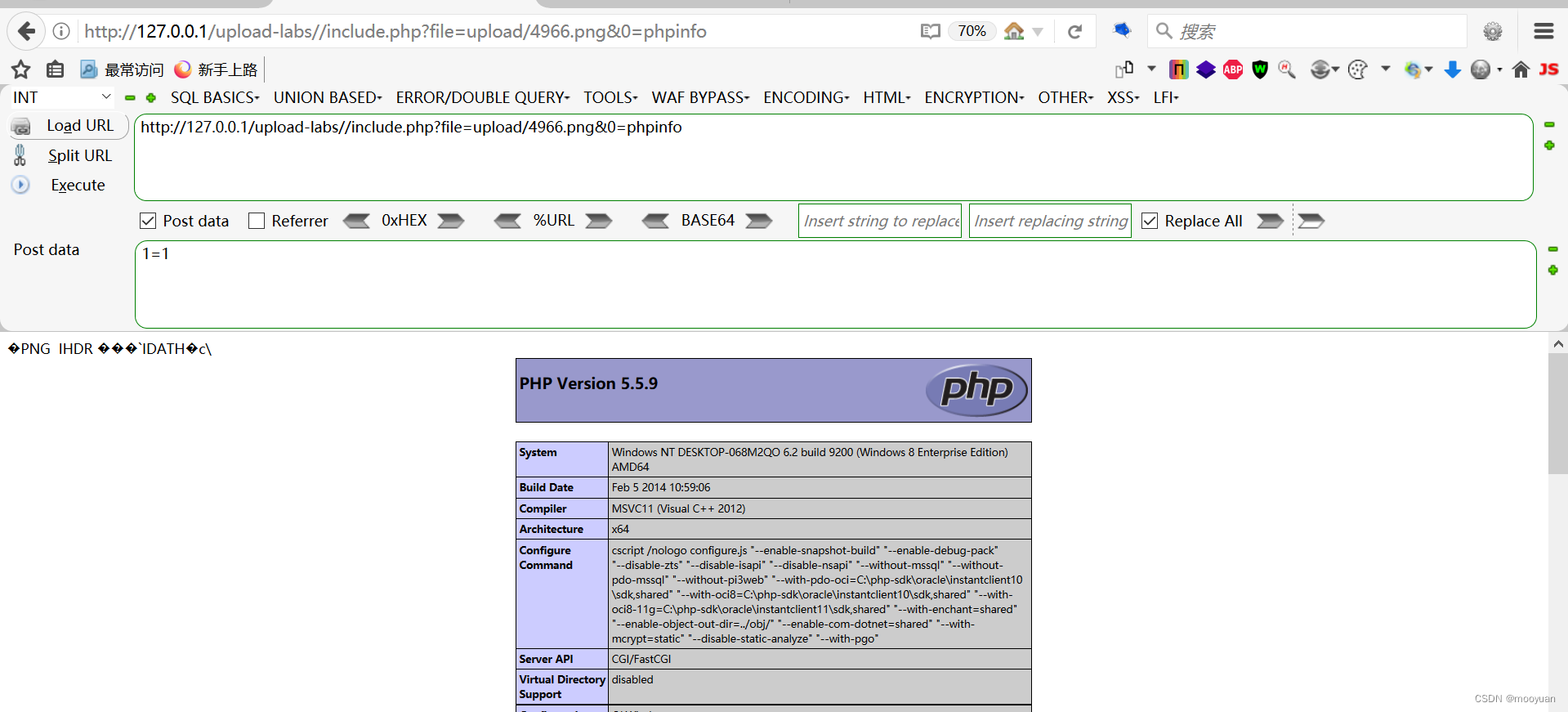Open the Firefox hamburger menu
This screenshot has height=712, width=1568.
coord(1543,31)
